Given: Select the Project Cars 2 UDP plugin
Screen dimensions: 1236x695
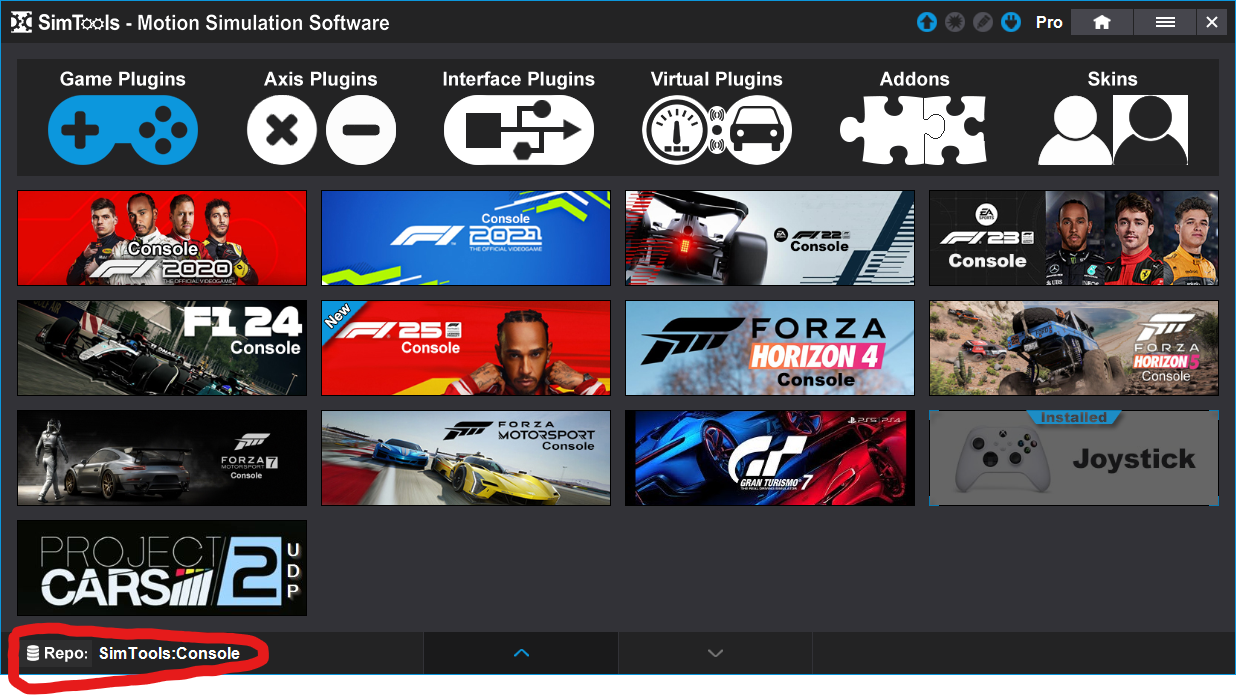Looking at the screenshot, I should point(162,568).
